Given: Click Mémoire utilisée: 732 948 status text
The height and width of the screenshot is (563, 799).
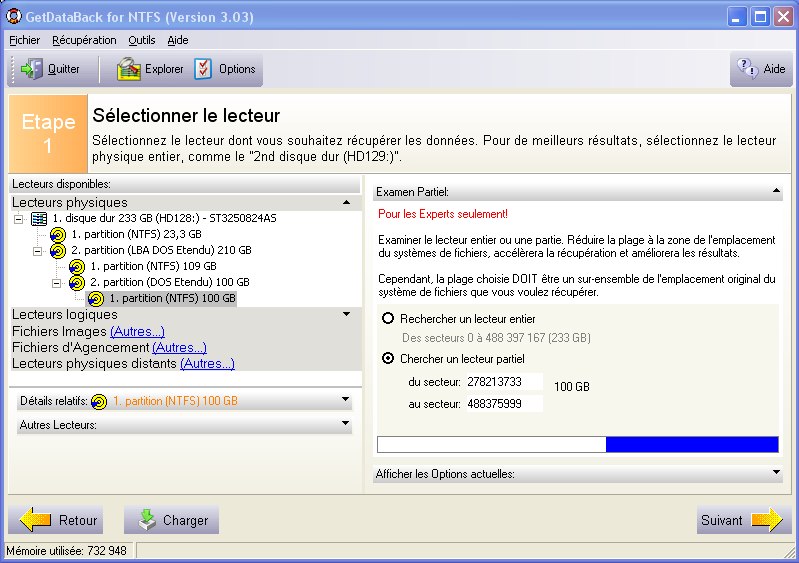Looking at the screenshot, I should coord(66,551).
